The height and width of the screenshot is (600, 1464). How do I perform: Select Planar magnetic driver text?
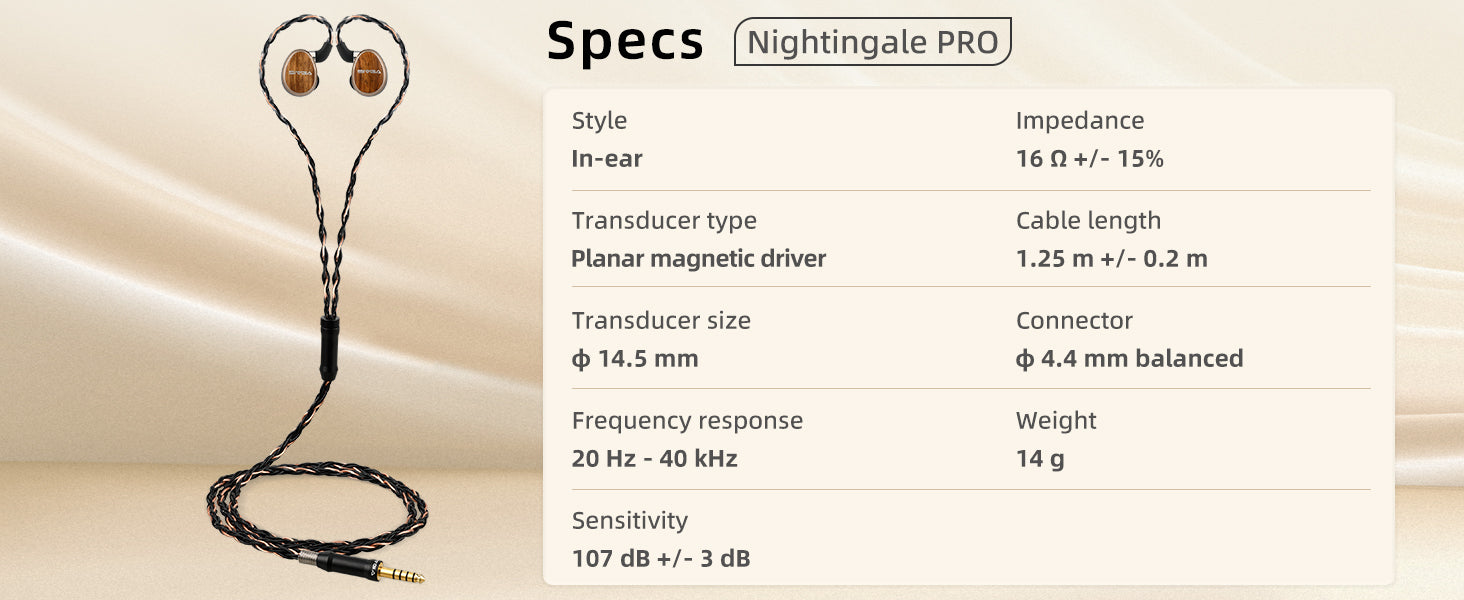tap(698, 259)
